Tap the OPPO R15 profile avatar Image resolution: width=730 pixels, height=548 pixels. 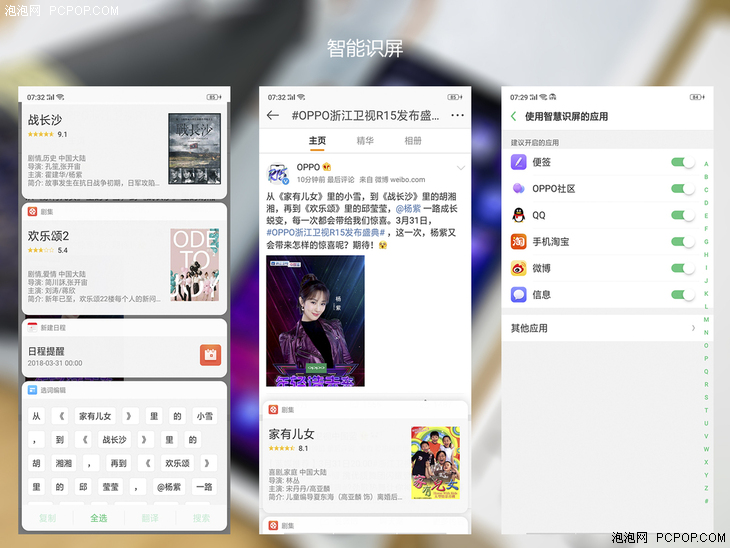[x=278, y=174]
